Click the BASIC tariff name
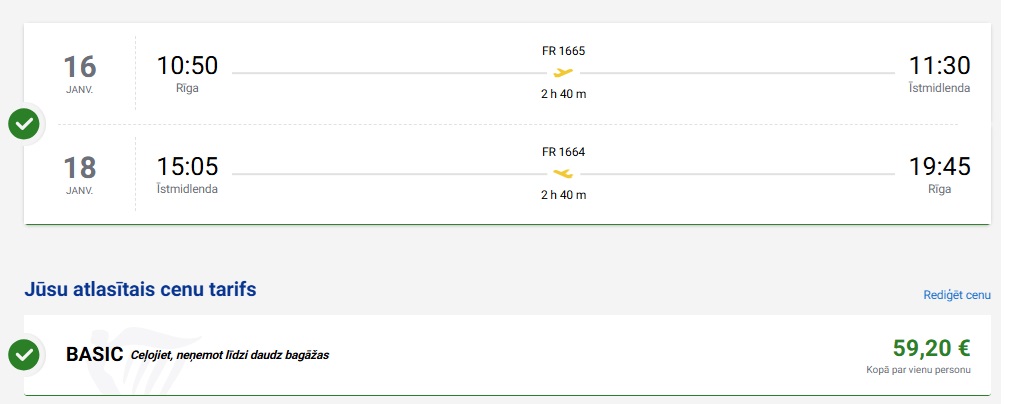The image size is (1017, 404). (x=94, y=354)
